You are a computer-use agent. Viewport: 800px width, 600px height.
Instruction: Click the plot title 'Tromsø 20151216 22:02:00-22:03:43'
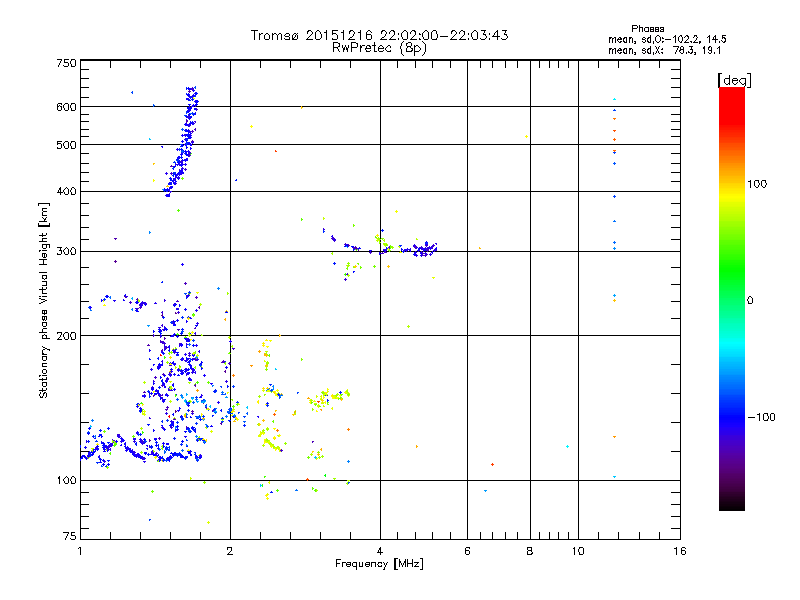[379, 35]
